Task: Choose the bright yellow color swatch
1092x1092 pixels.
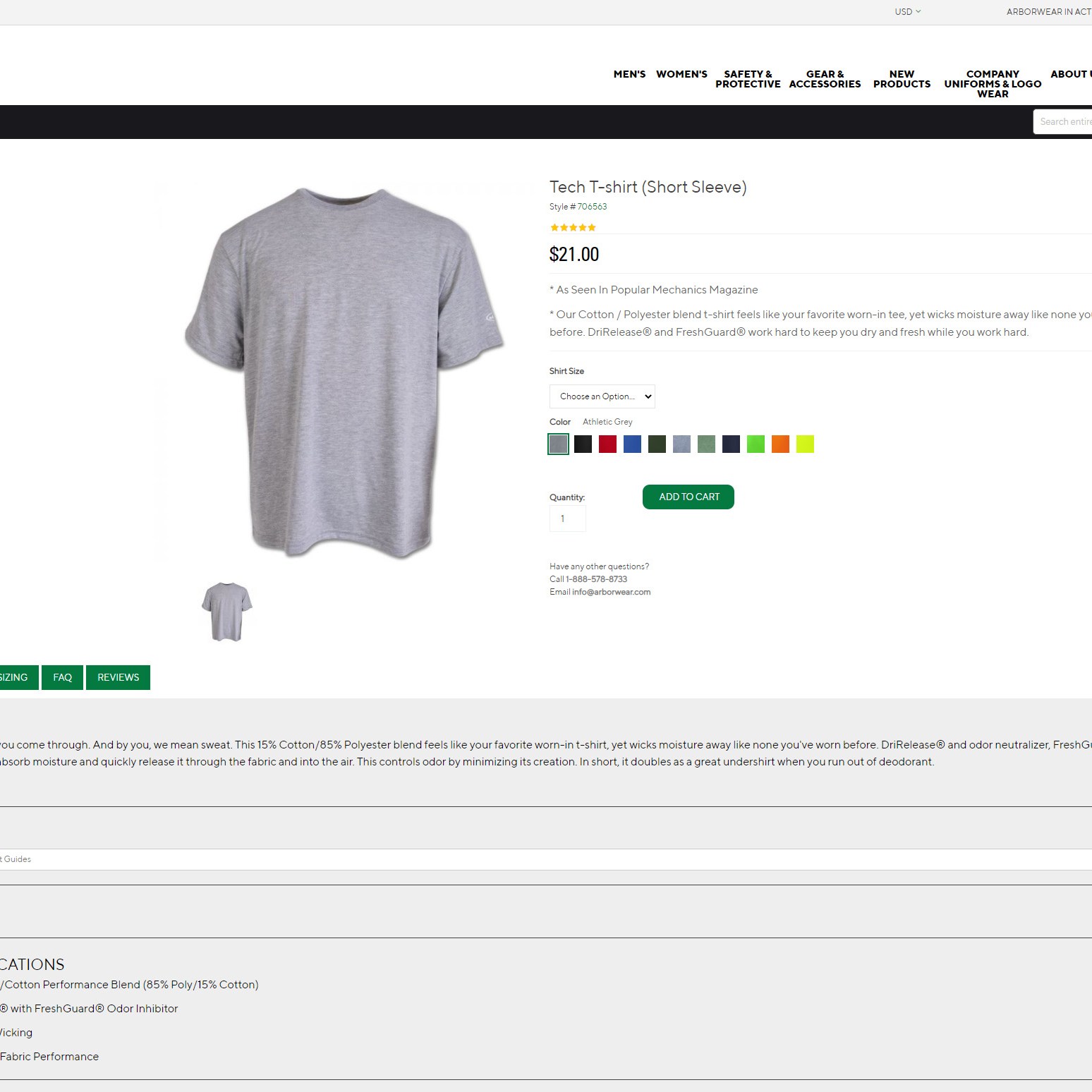Action: click(805, 444)
